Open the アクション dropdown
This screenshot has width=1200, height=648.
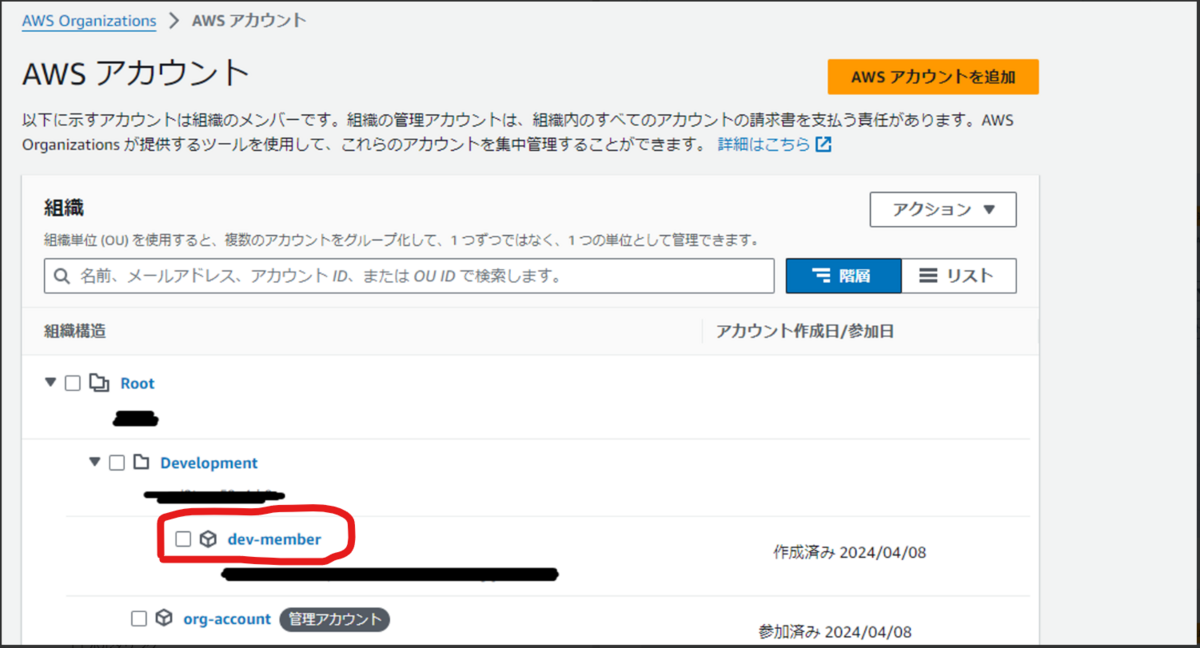(943, 210)
